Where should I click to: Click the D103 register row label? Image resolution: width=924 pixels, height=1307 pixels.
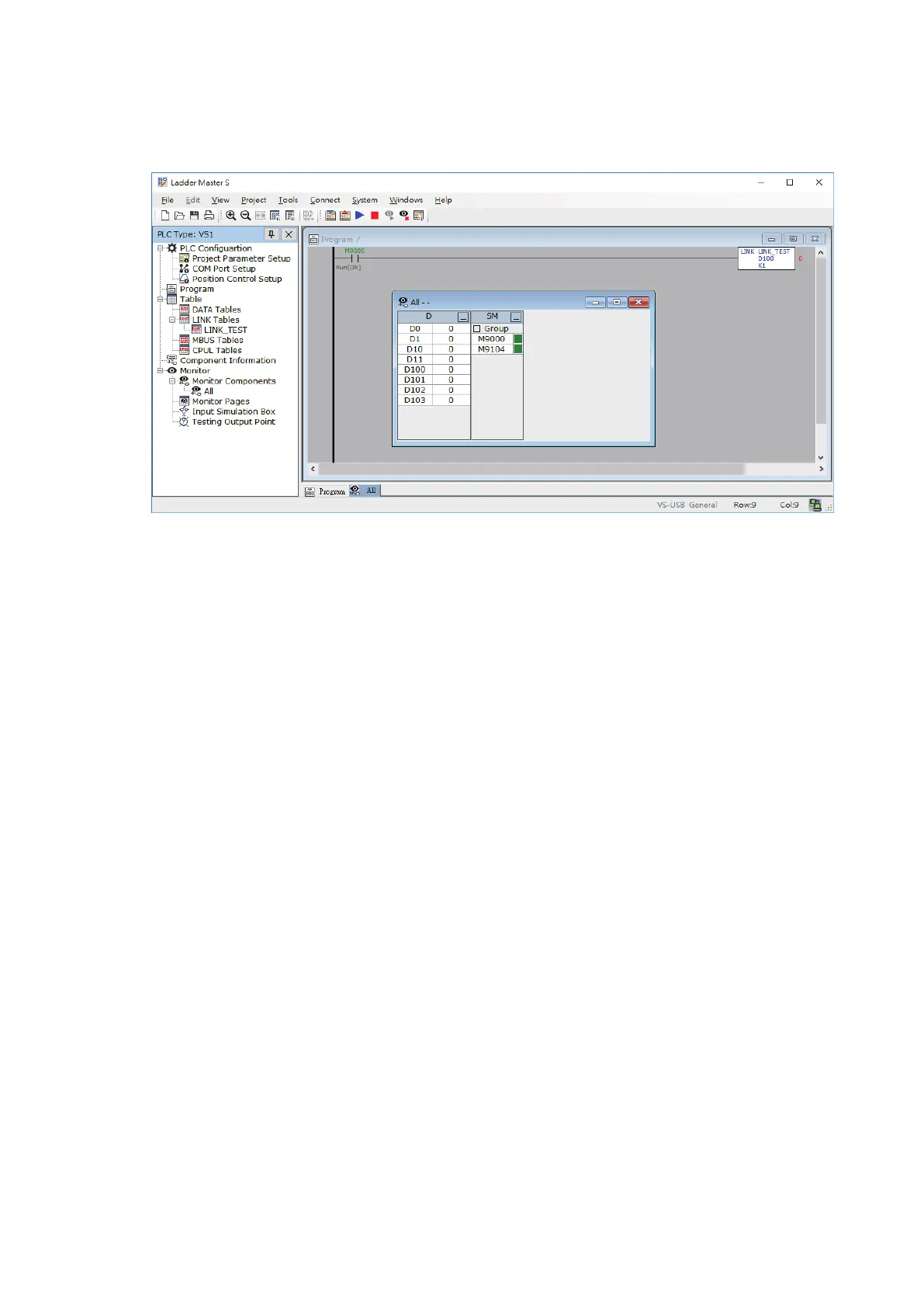coord(415,400)
